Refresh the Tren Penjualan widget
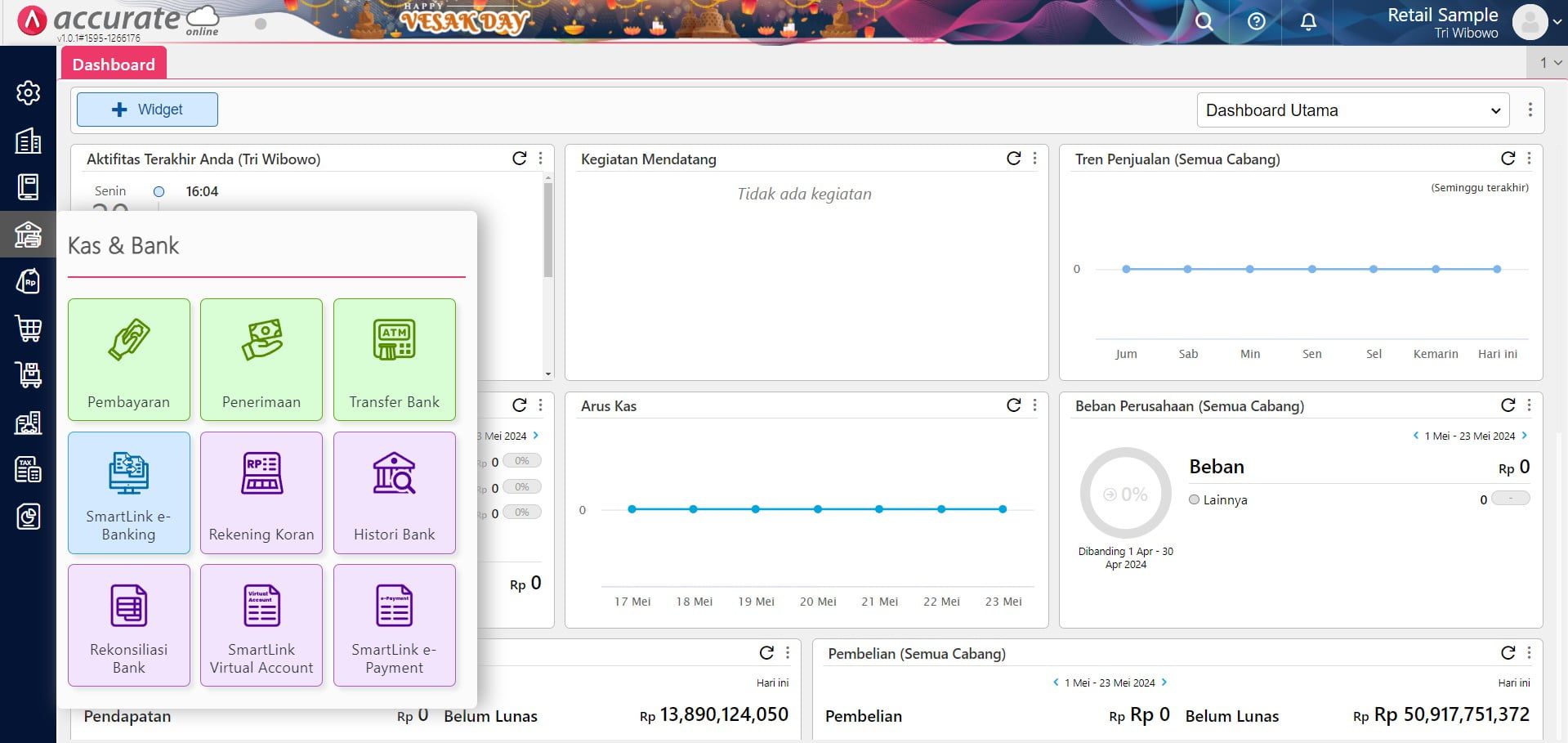The width and height of the screenshot is (1568, 743). tap(1508, 158)
